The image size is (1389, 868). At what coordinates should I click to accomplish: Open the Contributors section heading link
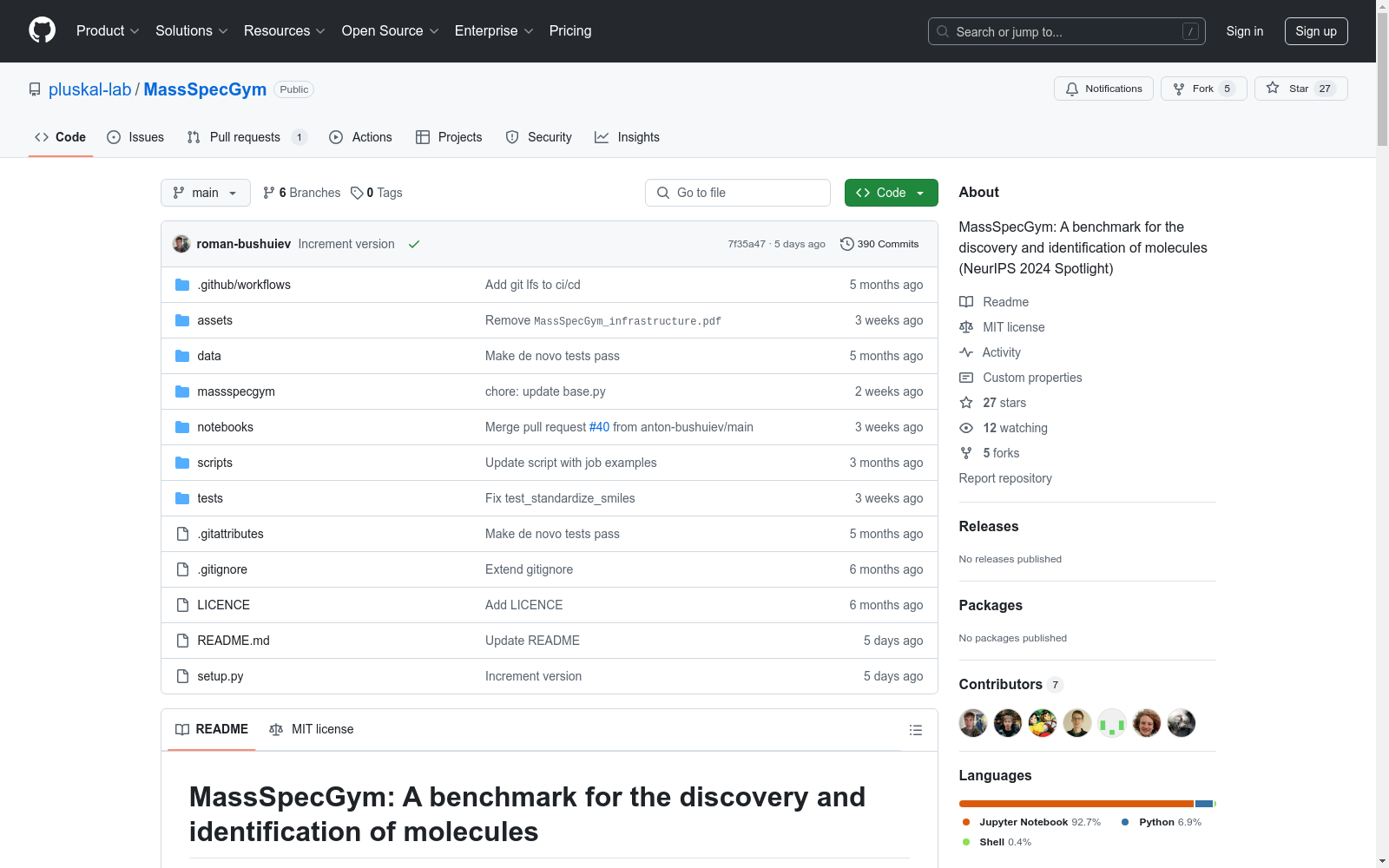(1010, 684)
